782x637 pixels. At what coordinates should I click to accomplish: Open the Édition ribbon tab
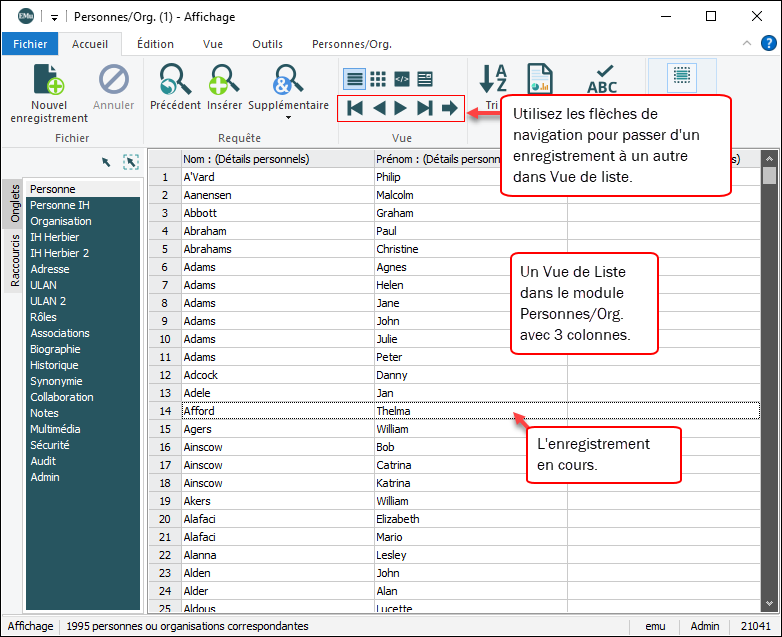pos(155,44)
